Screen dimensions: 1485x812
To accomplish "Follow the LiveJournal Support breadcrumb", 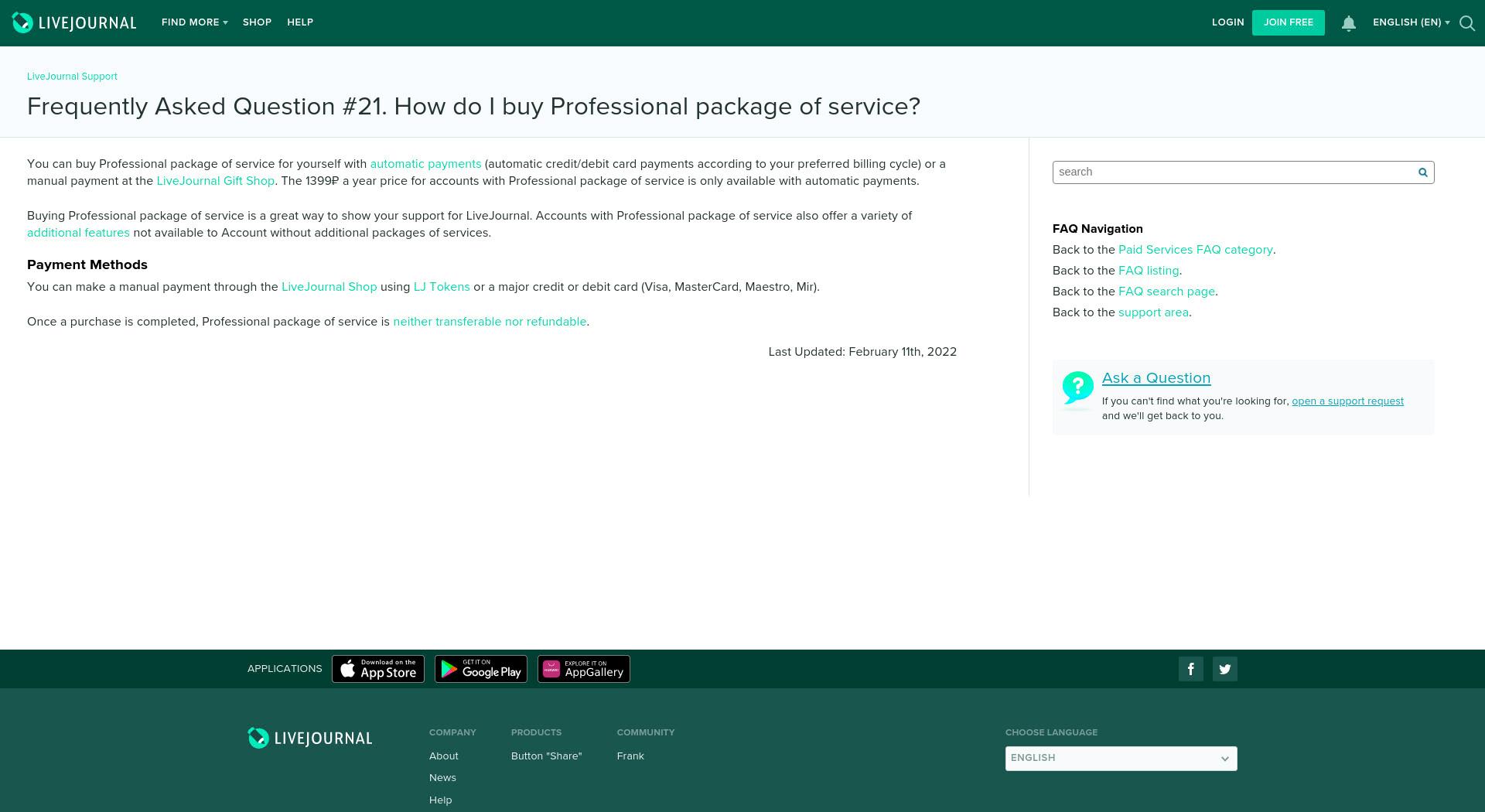I will click(x=72, y=77).
